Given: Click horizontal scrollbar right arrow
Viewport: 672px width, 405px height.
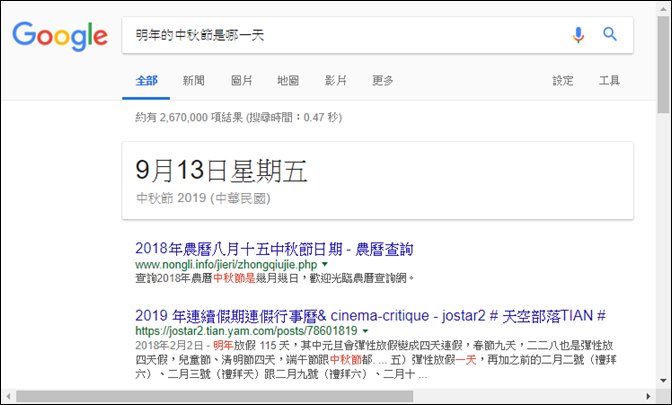Looking at the screenshot, I should [649, 396].
